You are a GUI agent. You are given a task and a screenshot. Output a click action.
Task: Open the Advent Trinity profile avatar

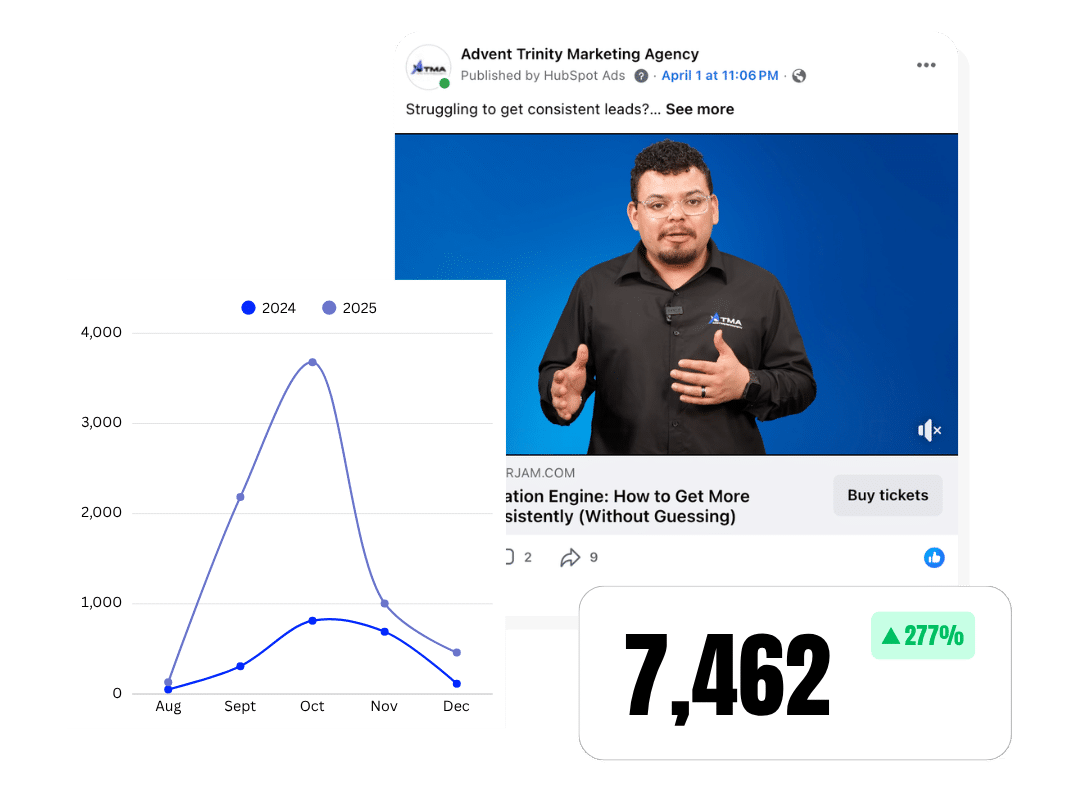pyautogui.click(x=428, y=67)
